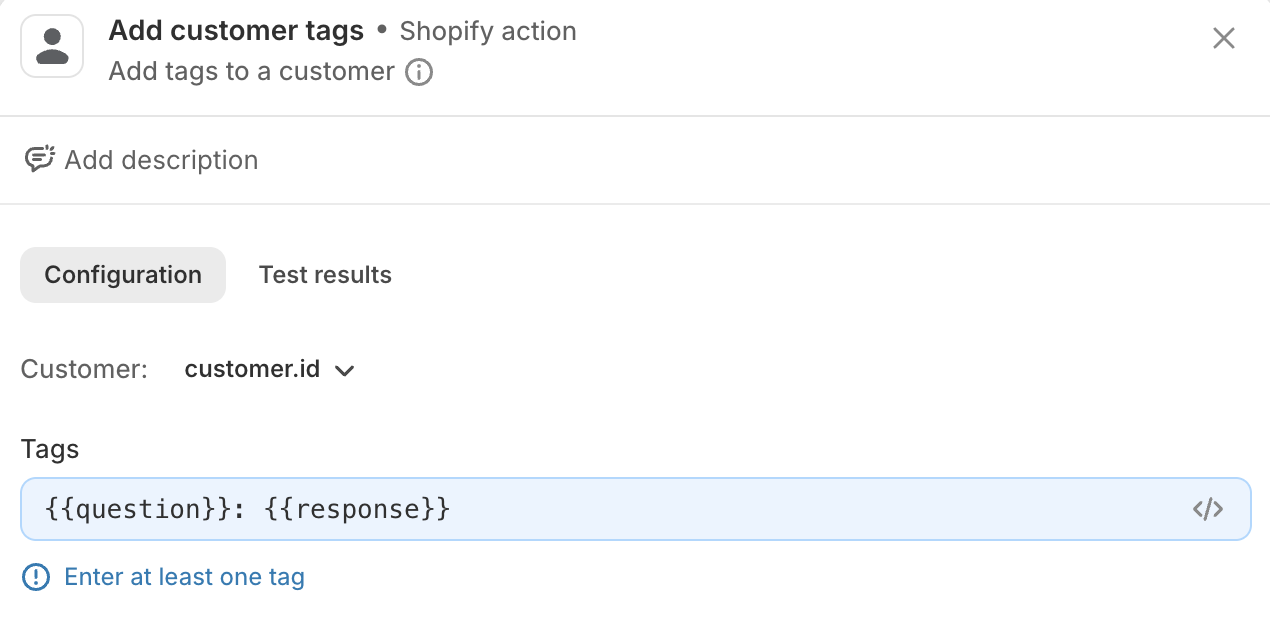Click the empty area of the Tags field
The height and width of the screenshot is (622, 1270).
(800, 509)
